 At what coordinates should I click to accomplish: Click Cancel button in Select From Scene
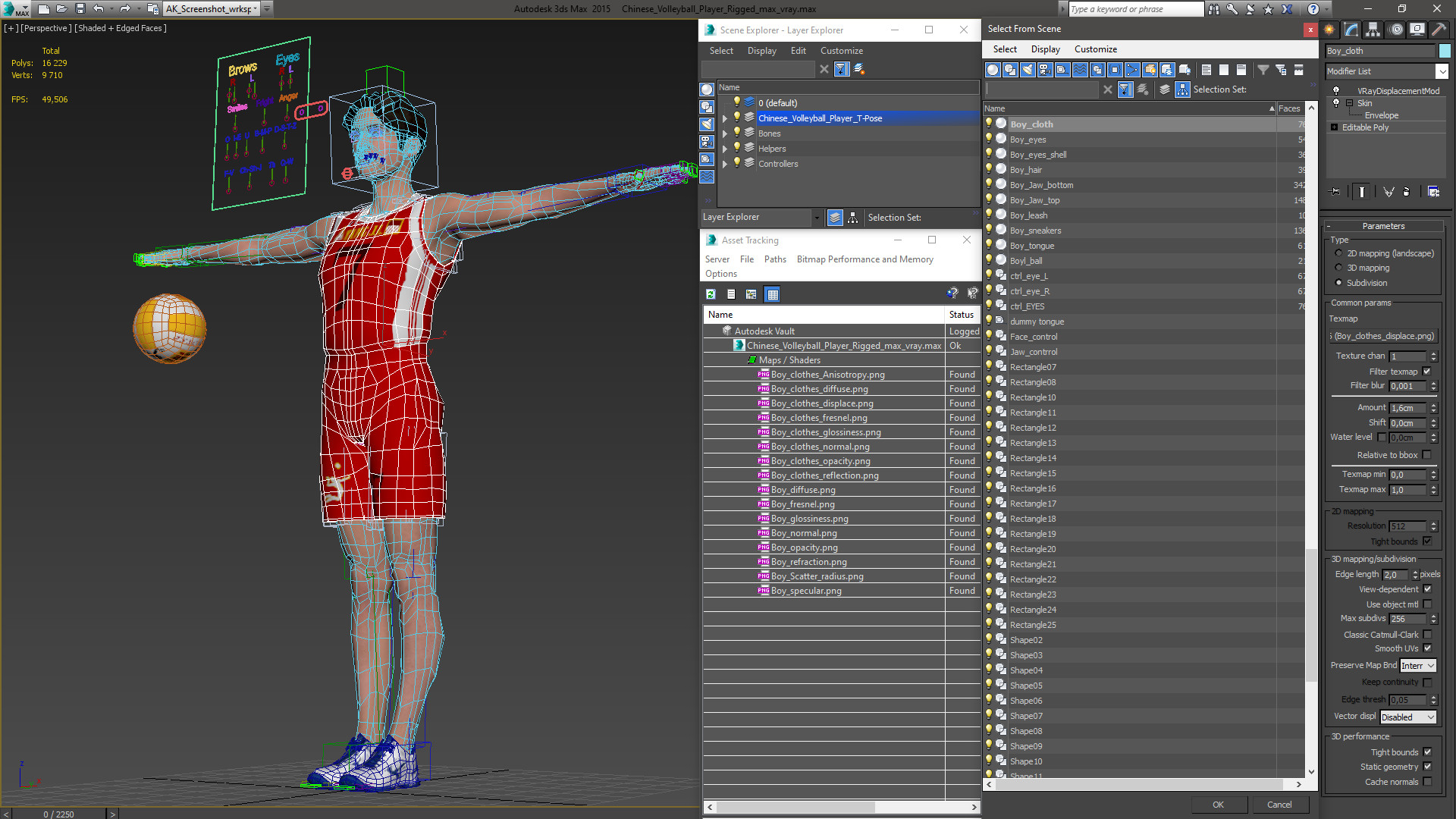pos(1279,805)
